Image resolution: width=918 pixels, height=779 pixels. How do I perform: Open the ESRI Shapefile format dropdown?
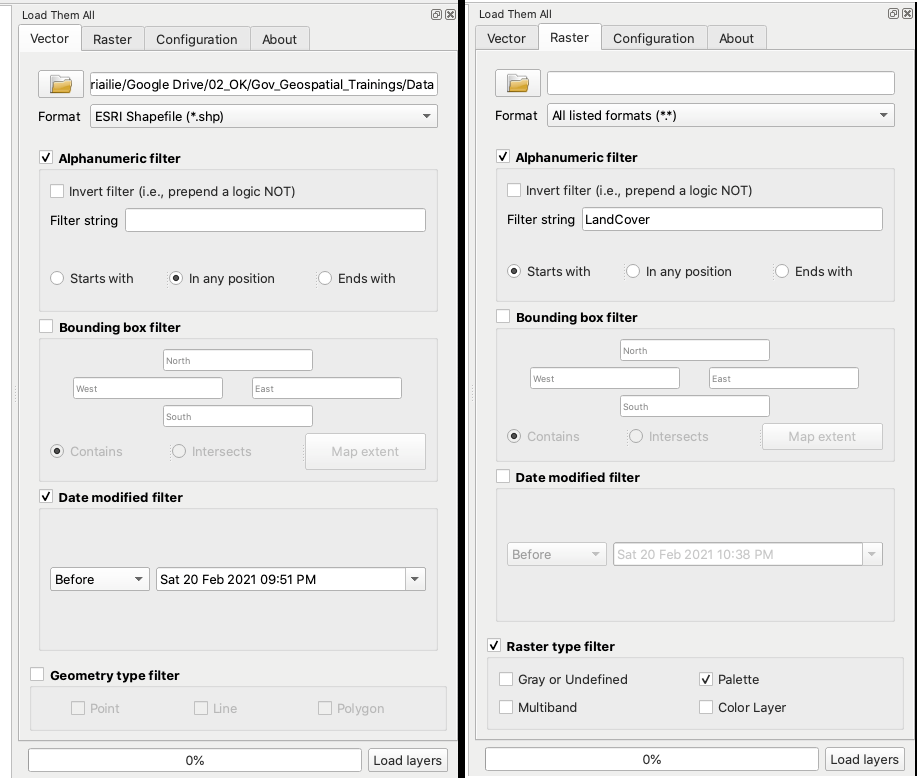coord(264,116)
